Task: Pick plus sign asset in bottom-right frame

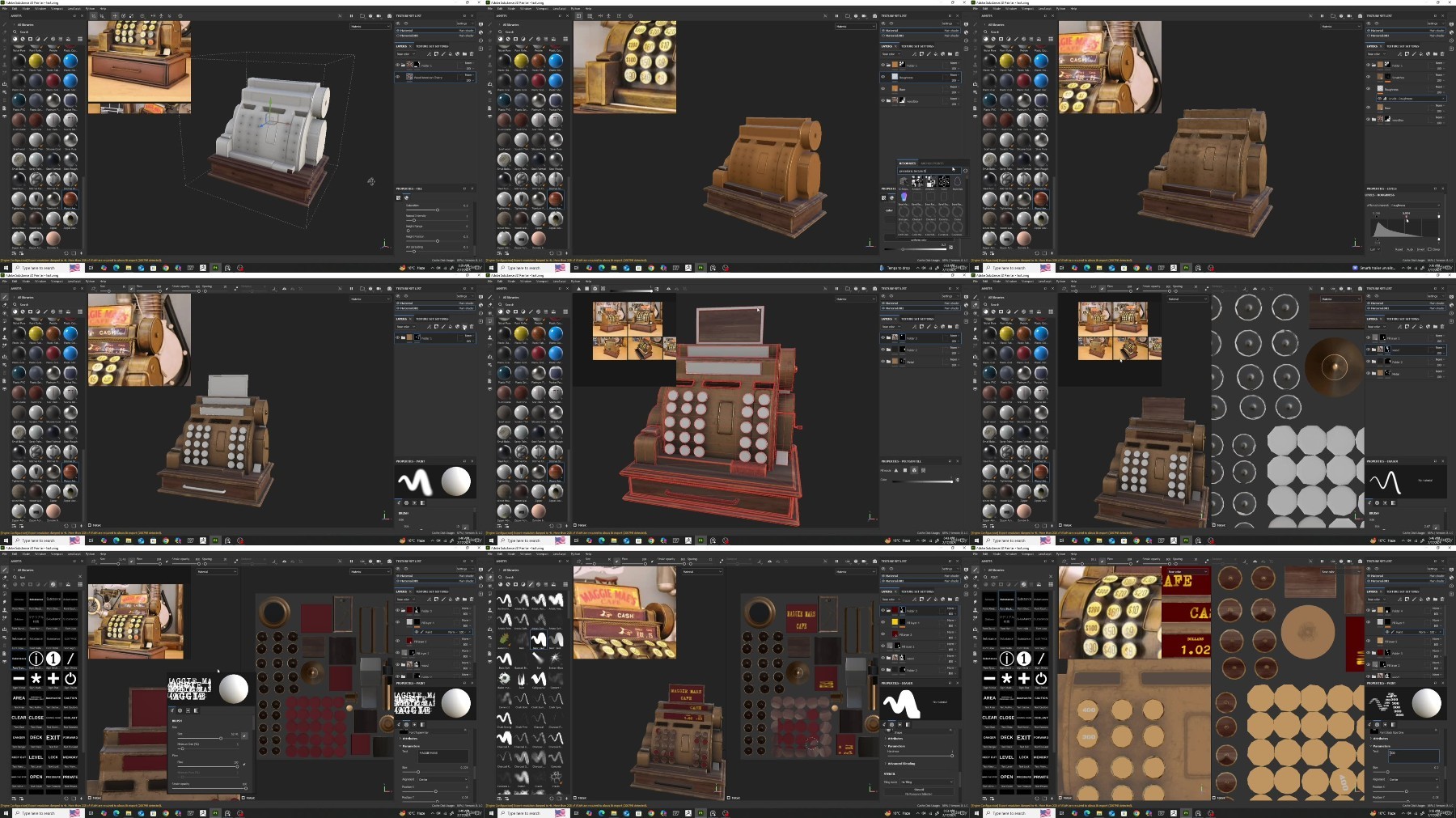Action: point(1024,679)
